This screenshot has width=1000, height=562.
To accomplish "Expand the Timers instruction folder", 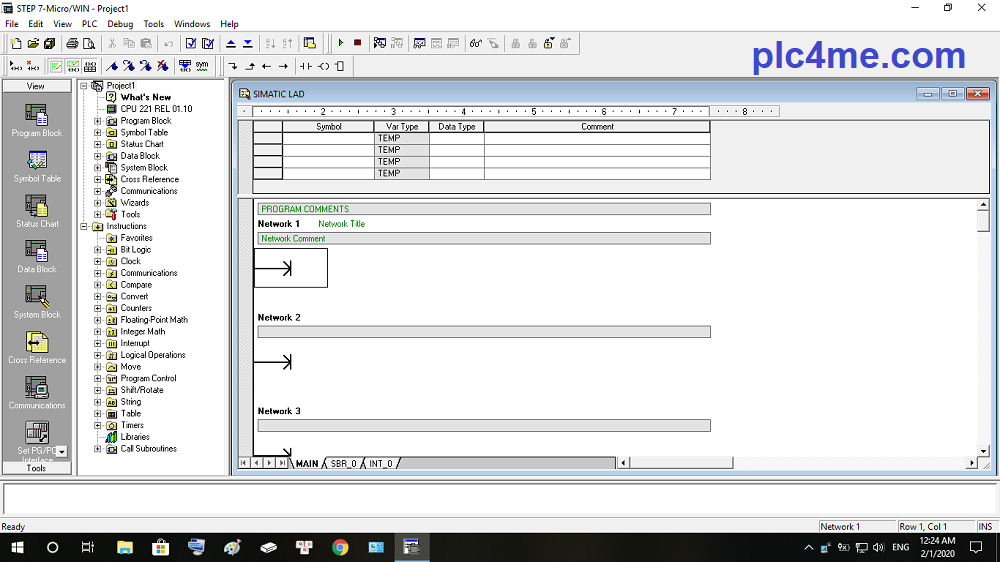I will pyautogui.click(x=98, y=425).
